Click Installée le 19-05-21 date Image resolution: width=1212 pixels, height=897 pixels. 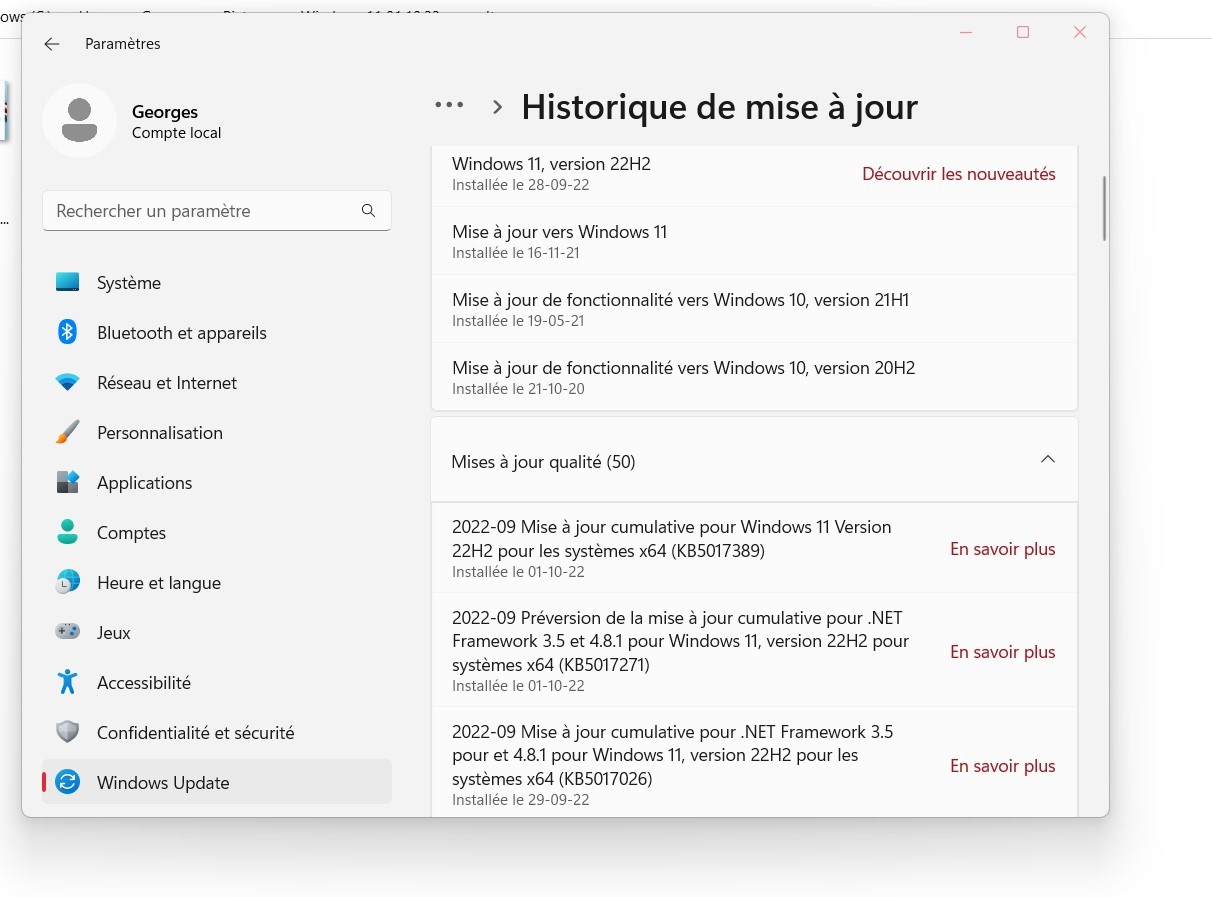click(517, 321)
